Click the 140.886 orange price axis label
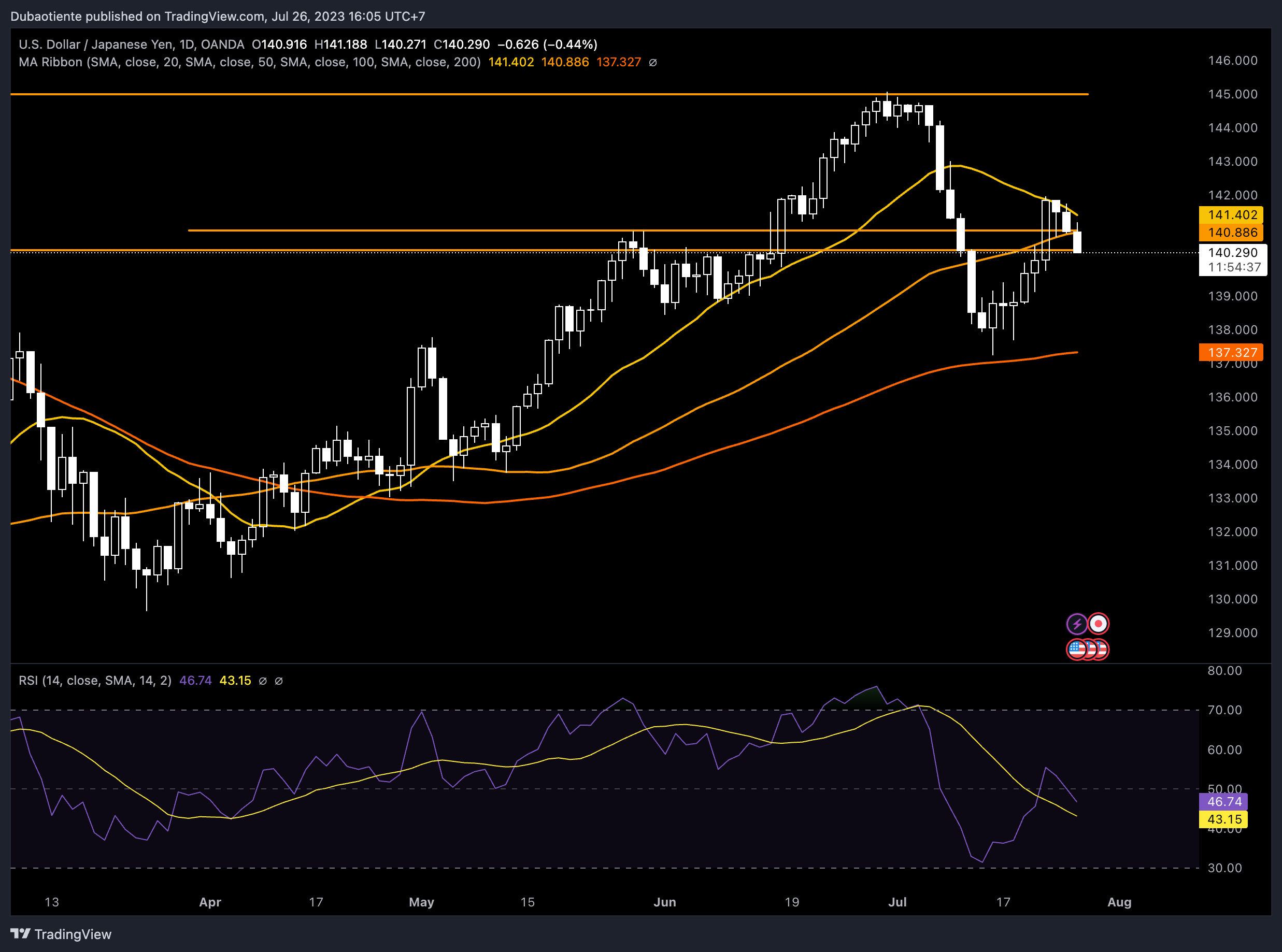 click(x=1231, y=233)
